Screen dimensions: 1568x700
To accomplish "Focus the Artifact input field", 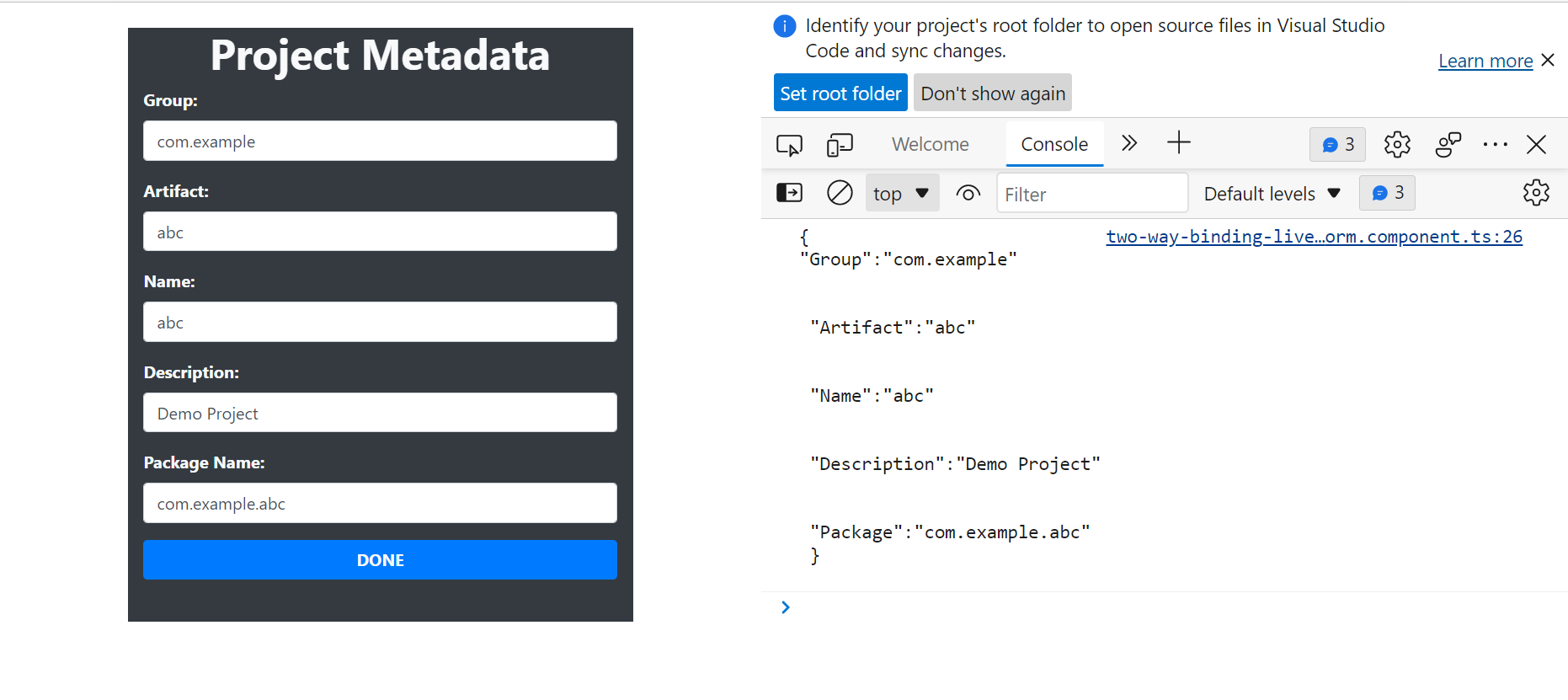I will (380, 232).
